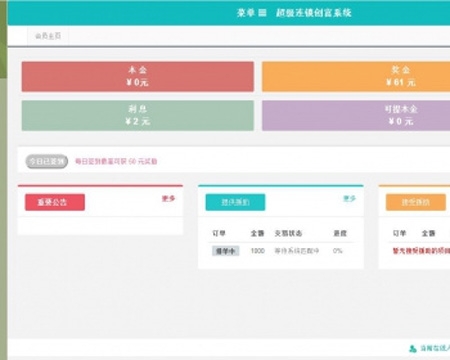The width and height of the screenshot is (450, 360).
Task: Open 更多 link in announcements panel
Action: click(169, 198)
